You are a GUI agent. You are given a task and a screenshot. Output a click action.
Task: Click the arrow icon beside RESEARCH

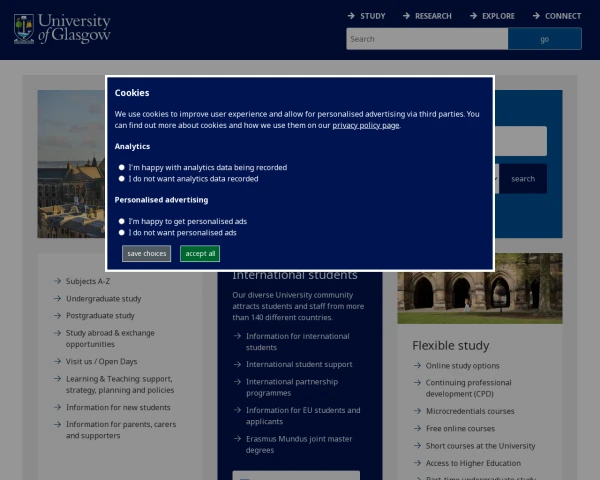406,16
